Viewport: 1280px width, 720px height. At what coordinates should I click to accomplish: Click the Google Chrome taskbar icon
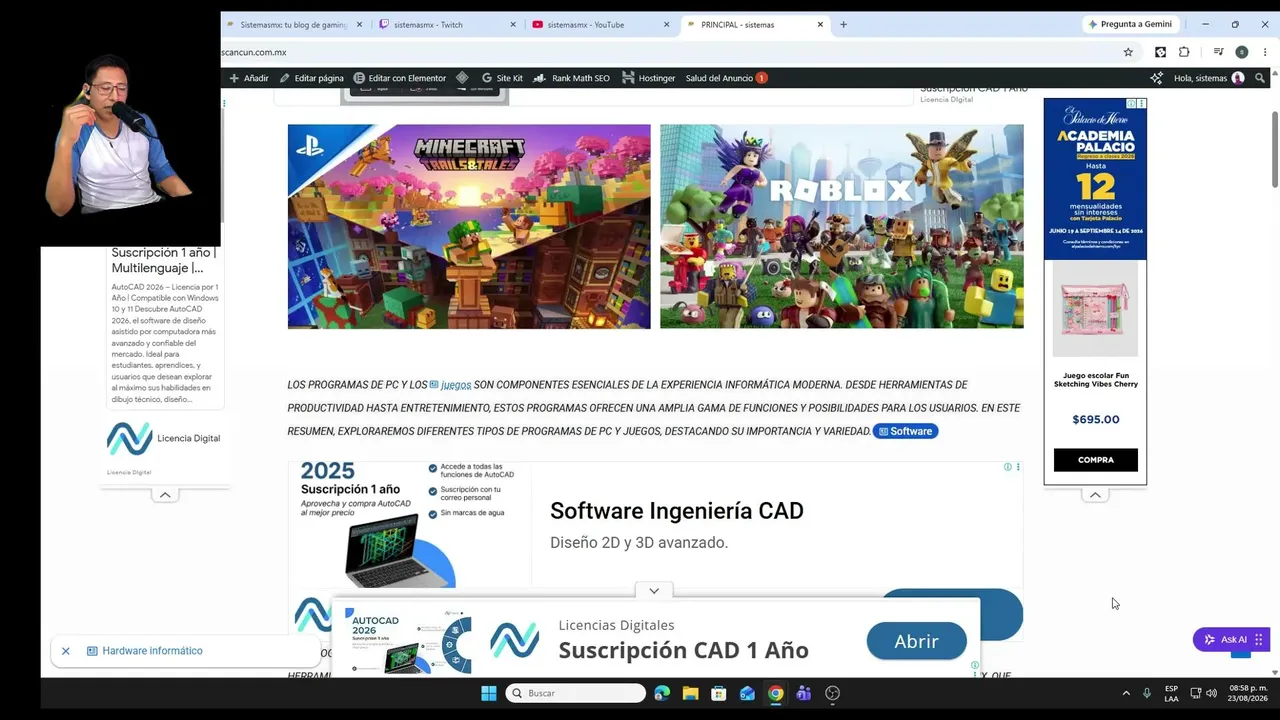(775, 693)
